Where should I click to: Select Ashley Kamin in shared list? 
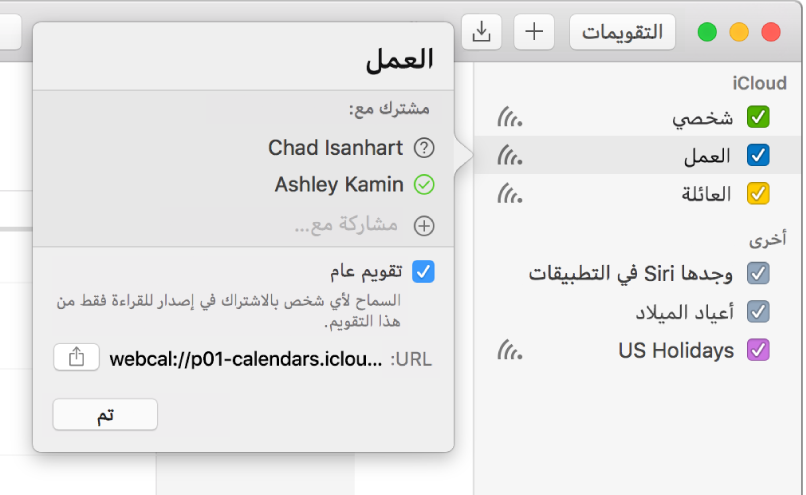coord(339,185)
